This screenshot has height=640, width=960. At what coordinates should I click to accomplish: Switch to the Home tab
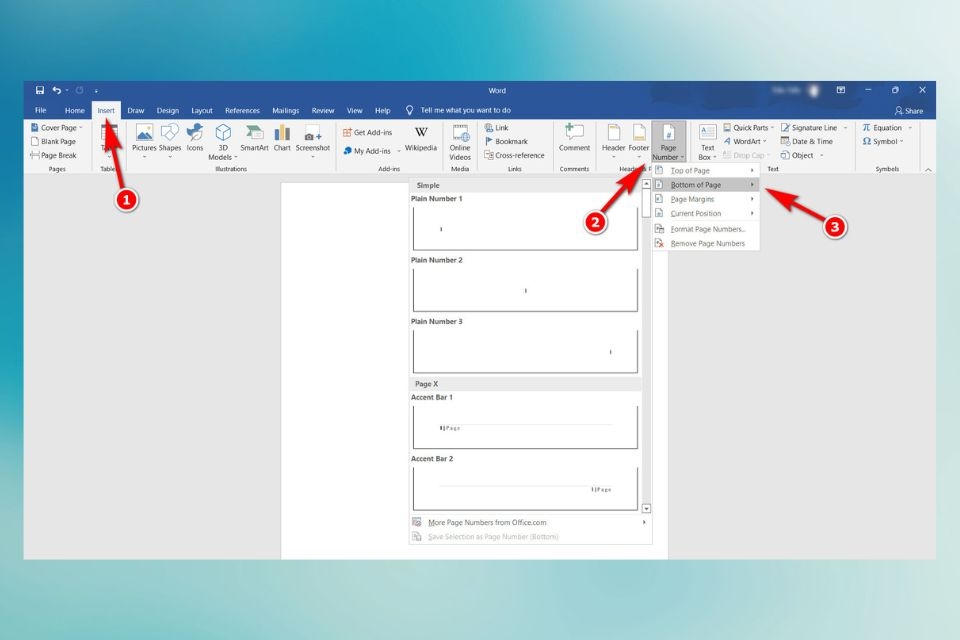pos(75,110)
